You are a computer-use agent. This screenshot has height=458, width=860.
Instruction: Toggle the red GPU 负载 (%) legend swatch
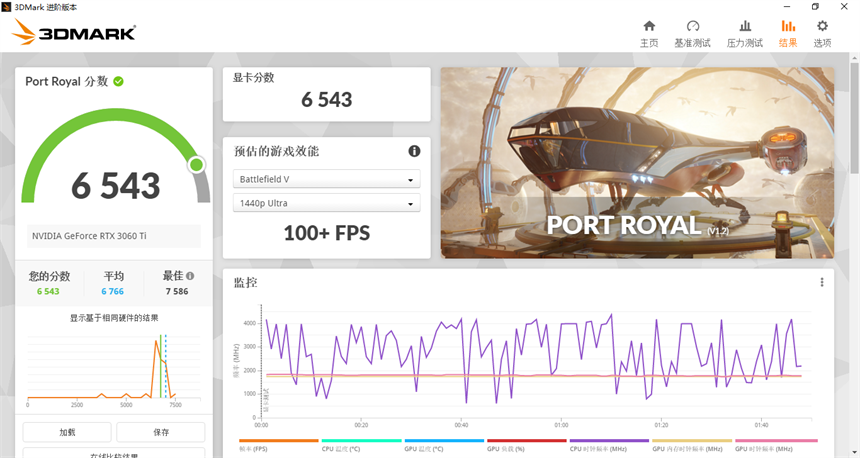(x=527, y=440)
